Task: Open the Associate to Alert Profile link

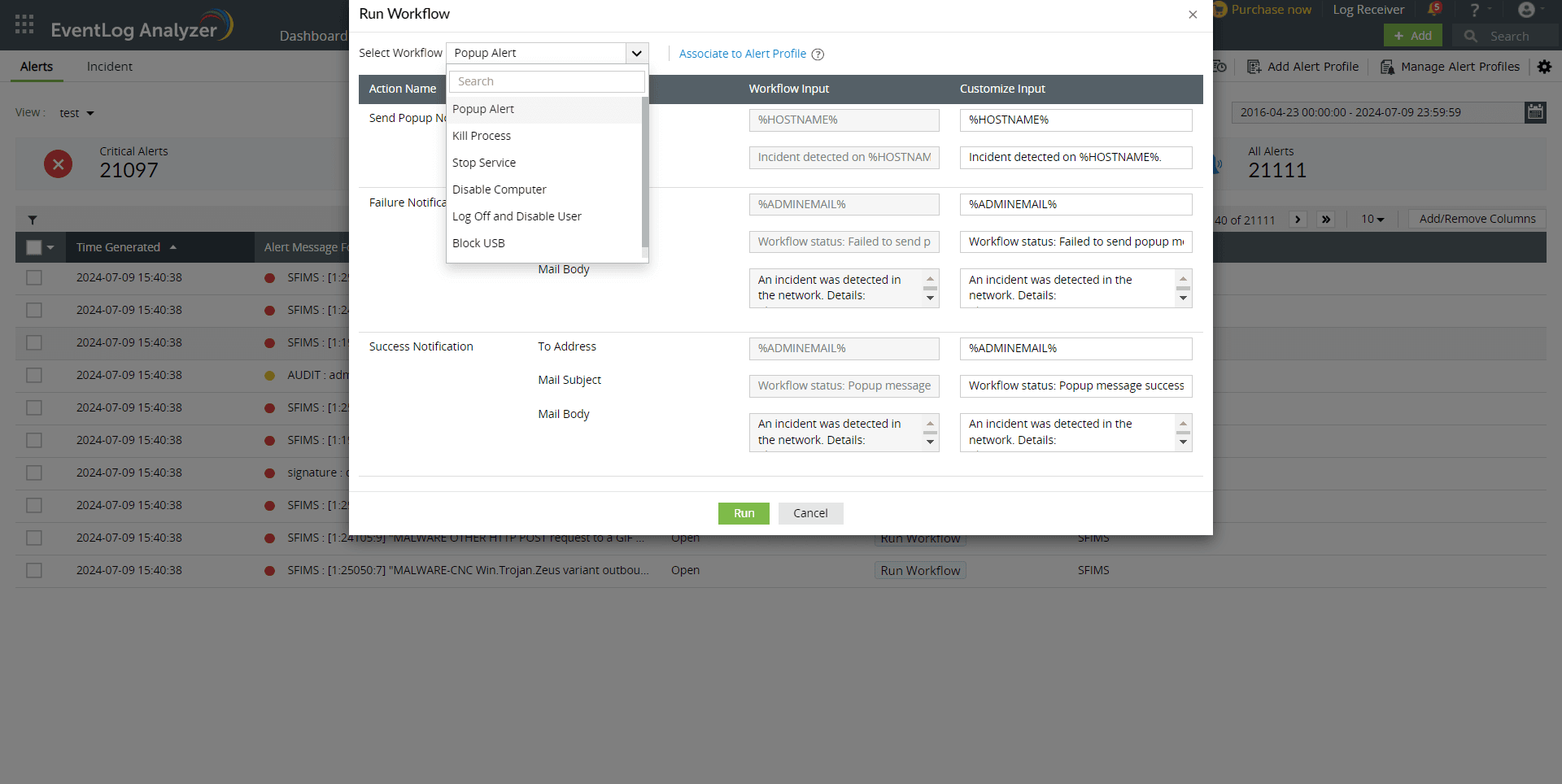Action: coord(742,54)
